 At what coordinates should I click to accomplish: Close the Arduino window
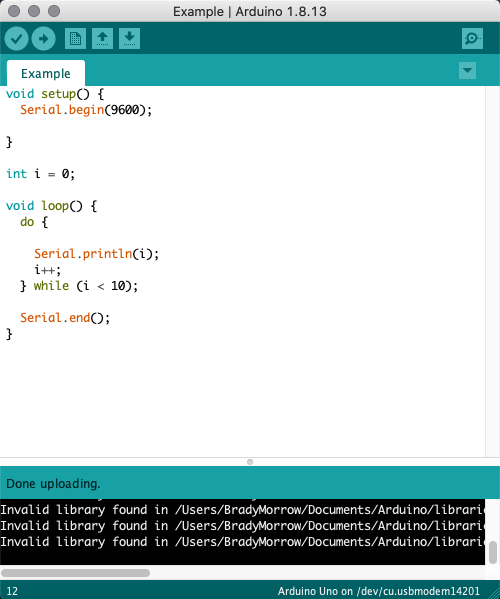click(x=14, y=11)
